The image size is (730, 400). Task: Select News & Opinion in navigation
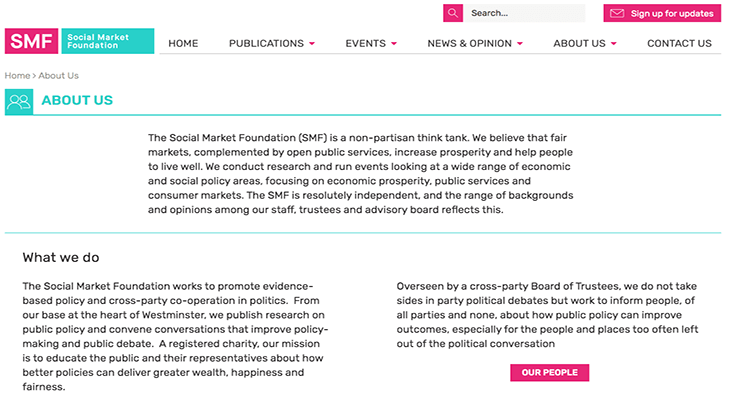point(469,43)
